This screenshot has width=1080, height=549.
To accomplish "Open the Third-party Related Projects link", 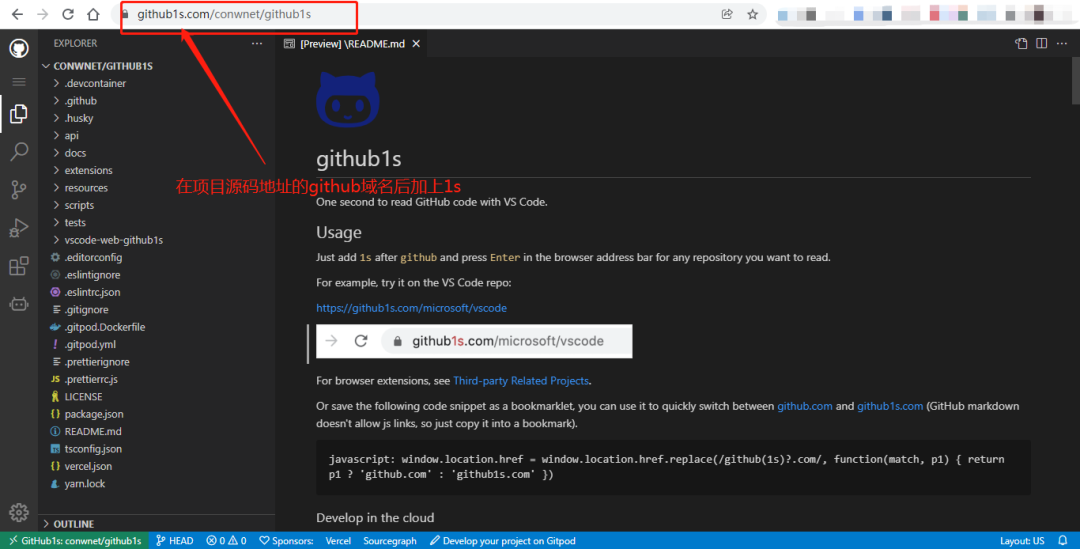I will click(521, 380).
